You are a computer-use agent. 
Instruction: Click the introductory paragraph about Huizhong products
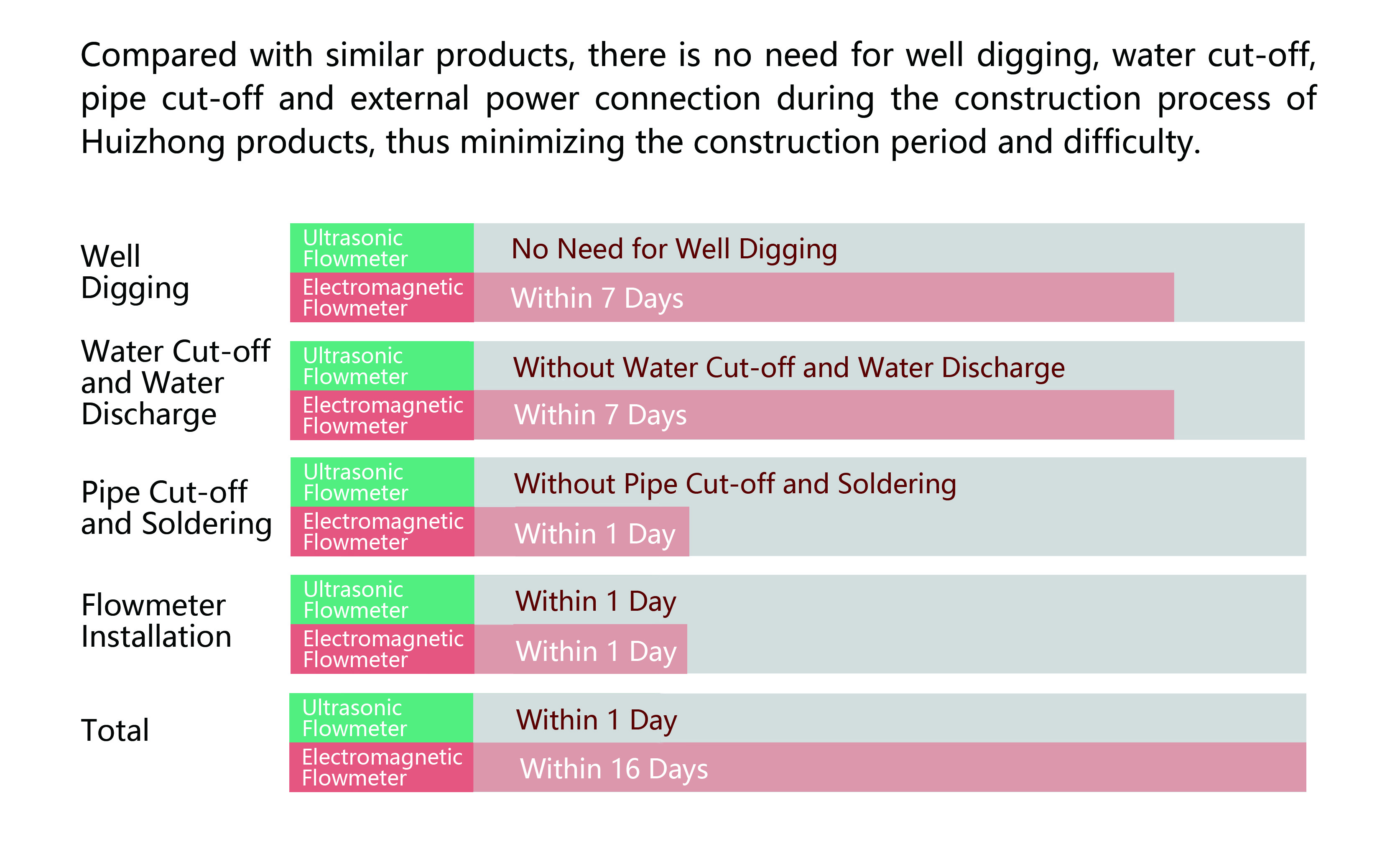pos(698,98)
